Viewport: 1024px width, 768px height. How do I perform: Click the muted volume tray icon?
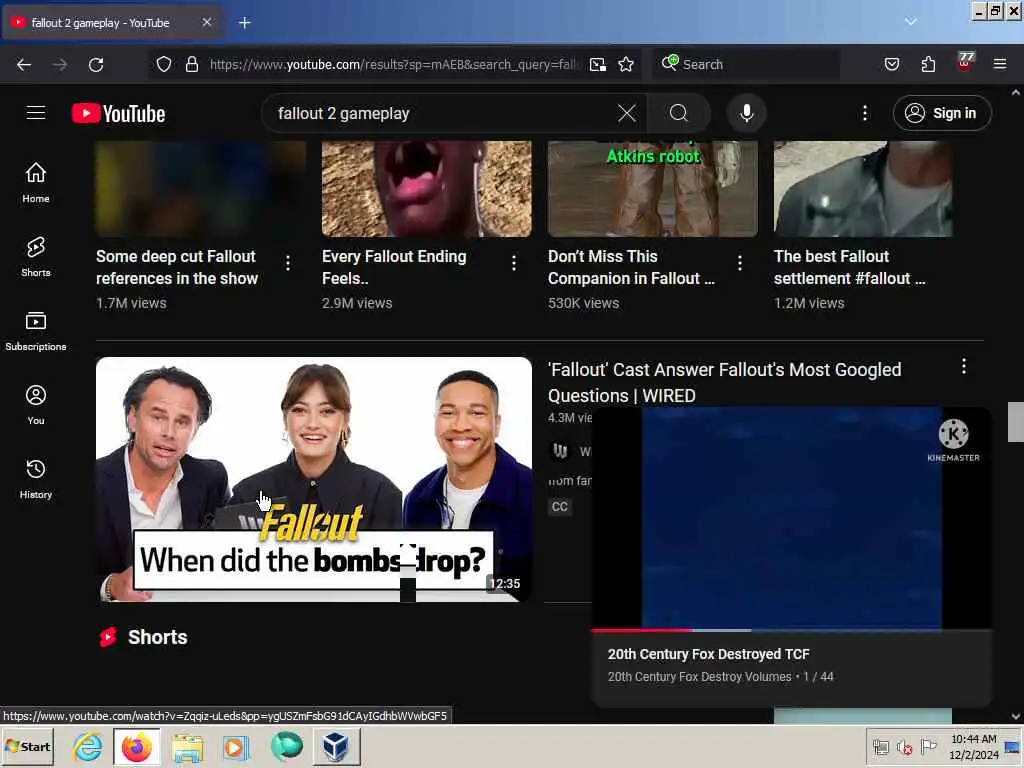904,746
